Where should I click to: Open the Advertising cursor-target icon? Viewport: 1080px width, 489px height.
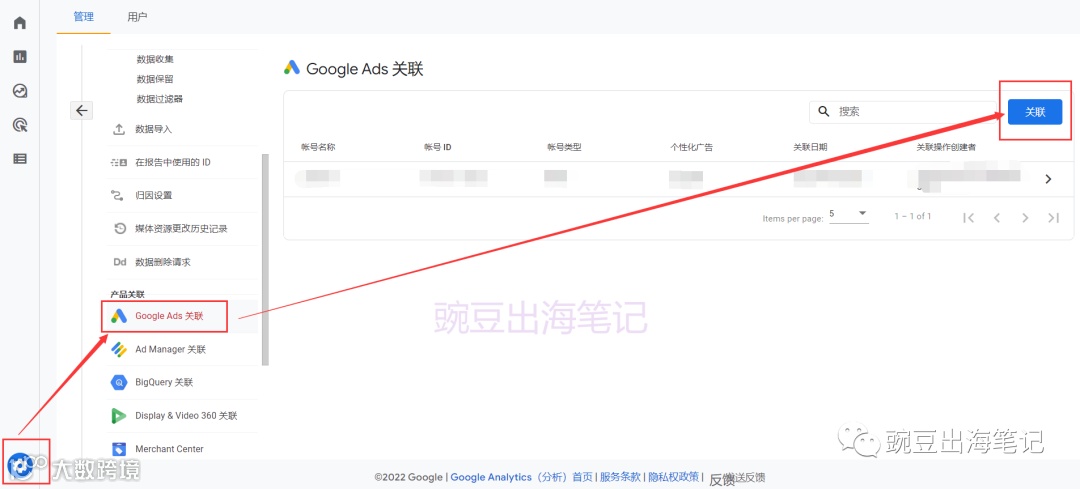(20, 125)
